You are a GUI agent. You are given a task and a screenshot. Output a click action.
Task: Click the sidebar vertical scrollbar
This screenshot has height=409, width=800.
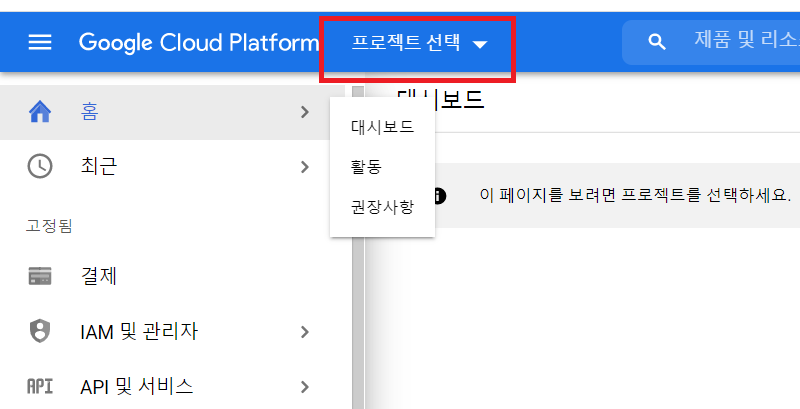pyautogui.click(x=359, y=247)
